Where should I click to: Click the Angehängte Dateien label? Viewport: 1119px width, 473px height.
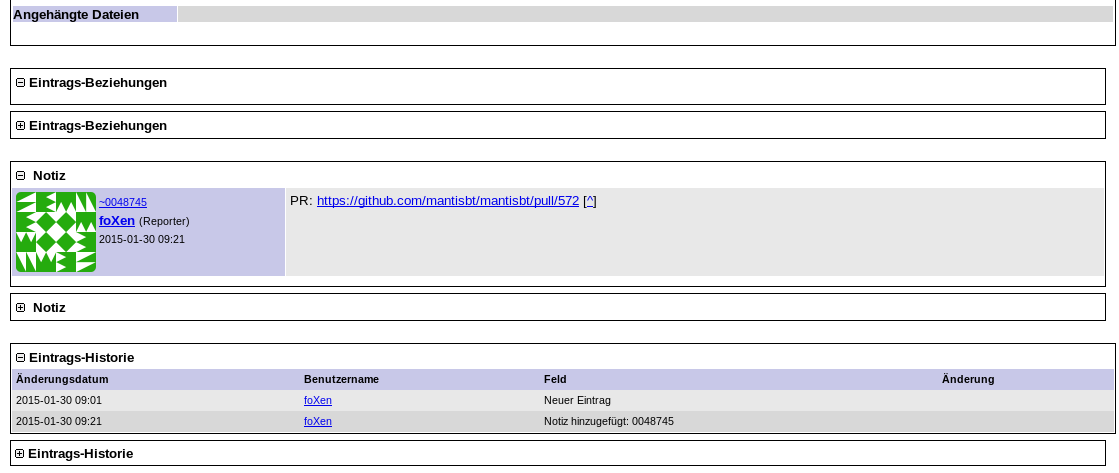[x=76, y=15]
